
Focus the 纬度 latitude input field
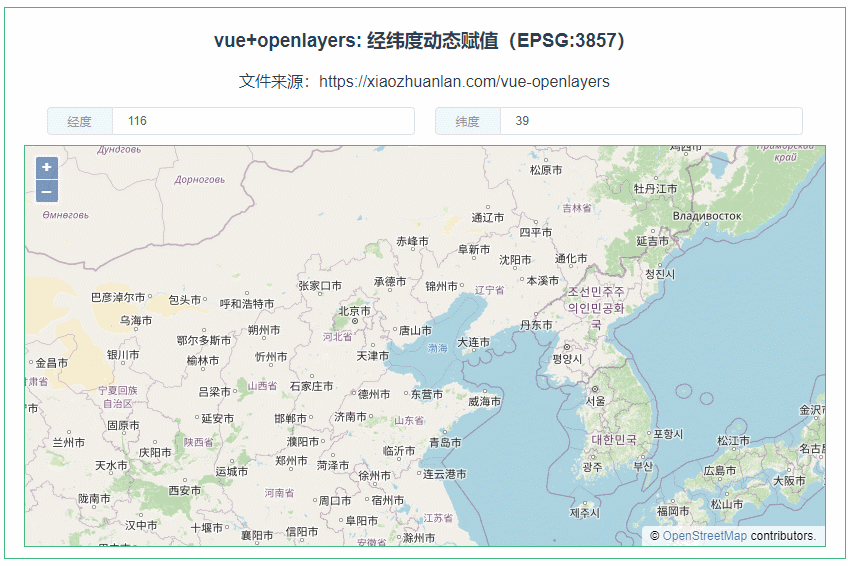(x=651, y=121)
